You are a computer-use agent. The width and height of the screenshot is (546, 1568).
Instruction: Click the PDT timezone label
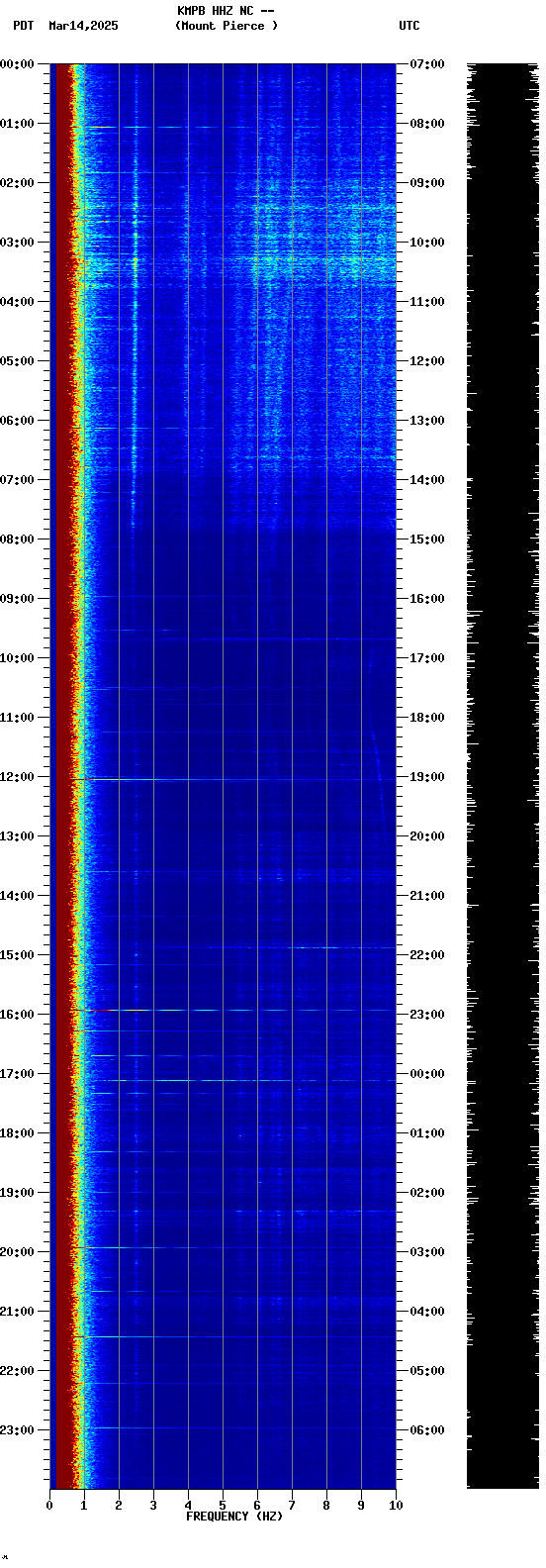click(23, 26)
